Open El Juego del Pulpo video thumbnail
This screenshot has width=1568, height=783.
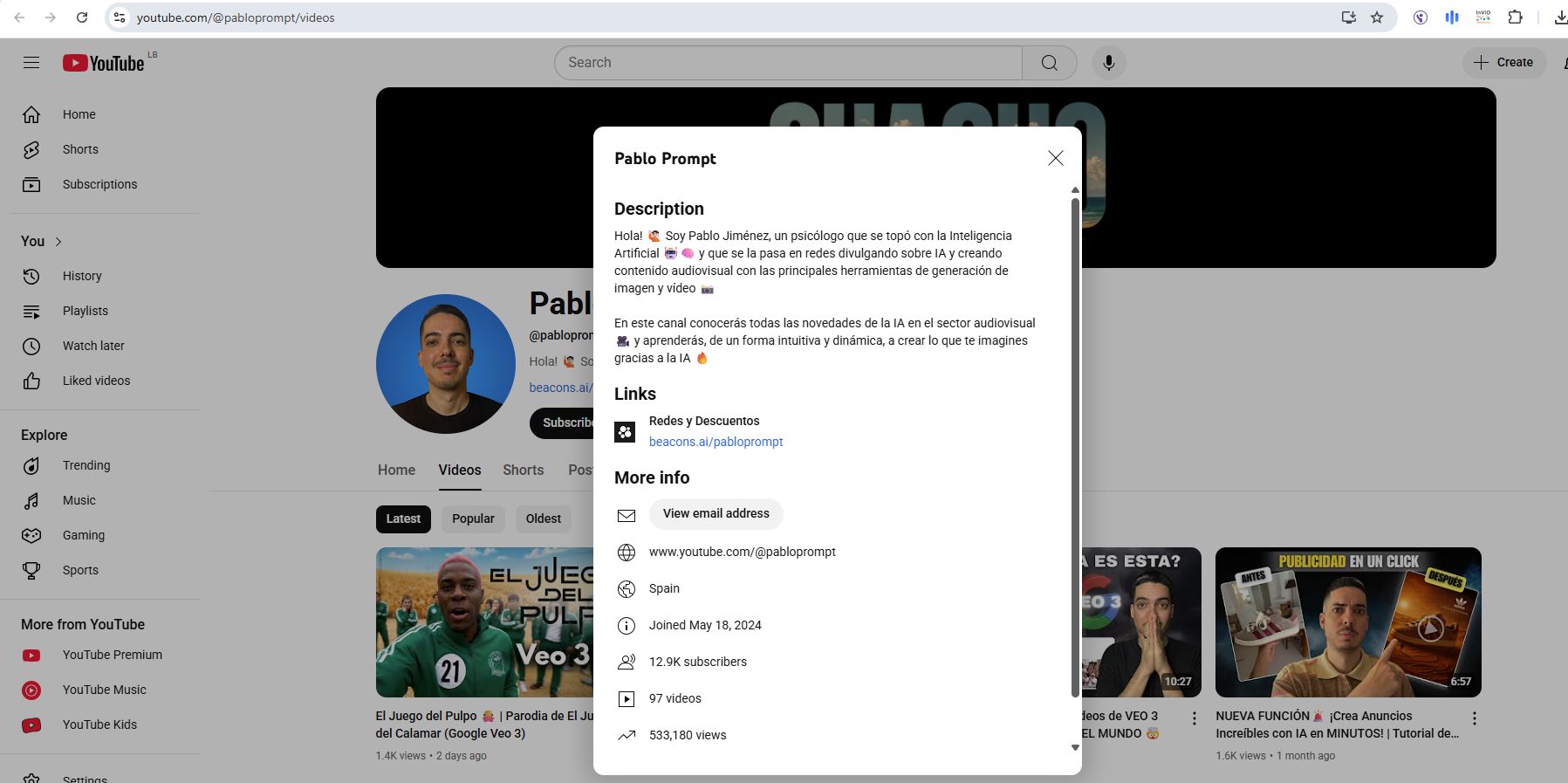(x=484, y=622)
